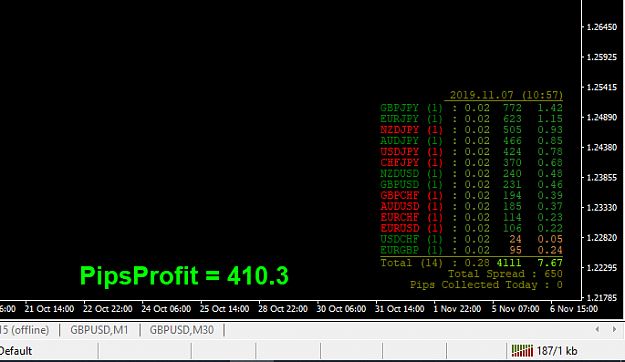Select the GBPJPY row in the pairs table

(x=471, y=108)
